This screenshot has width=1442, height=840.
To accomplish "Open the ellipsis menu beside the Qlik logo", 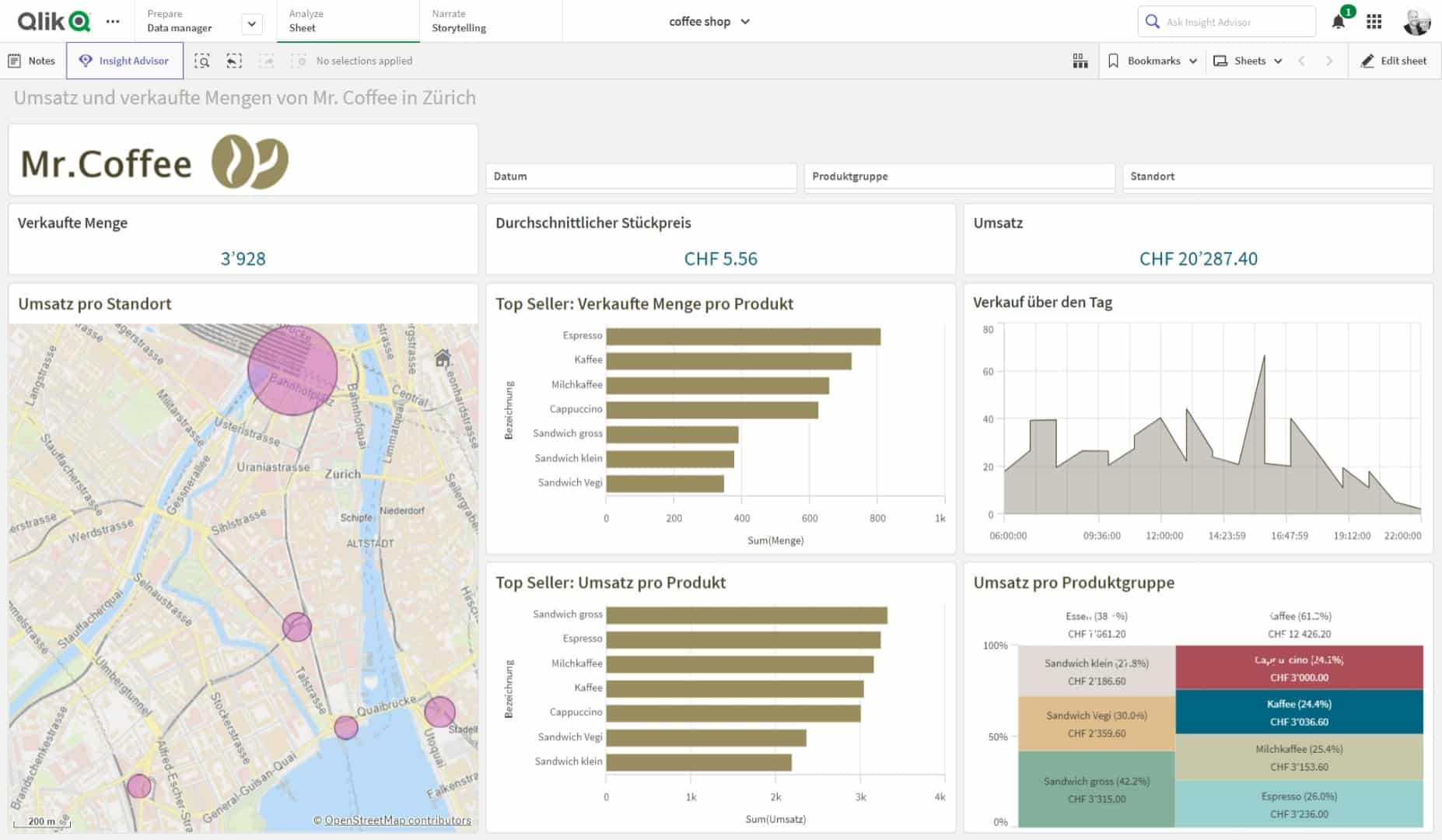I will tap(113, 21).
